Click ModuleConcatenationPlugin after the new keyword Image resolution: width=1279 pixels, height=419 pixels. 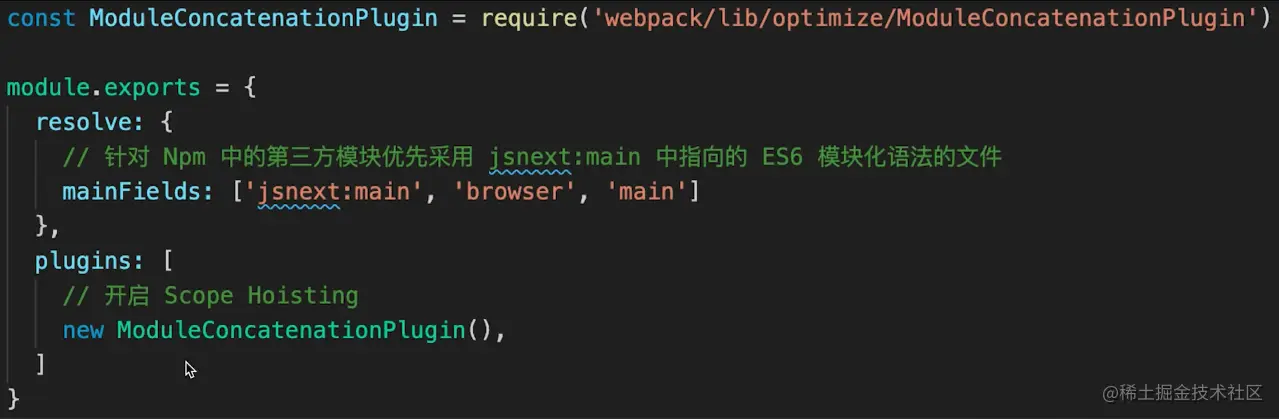[291, 330]
